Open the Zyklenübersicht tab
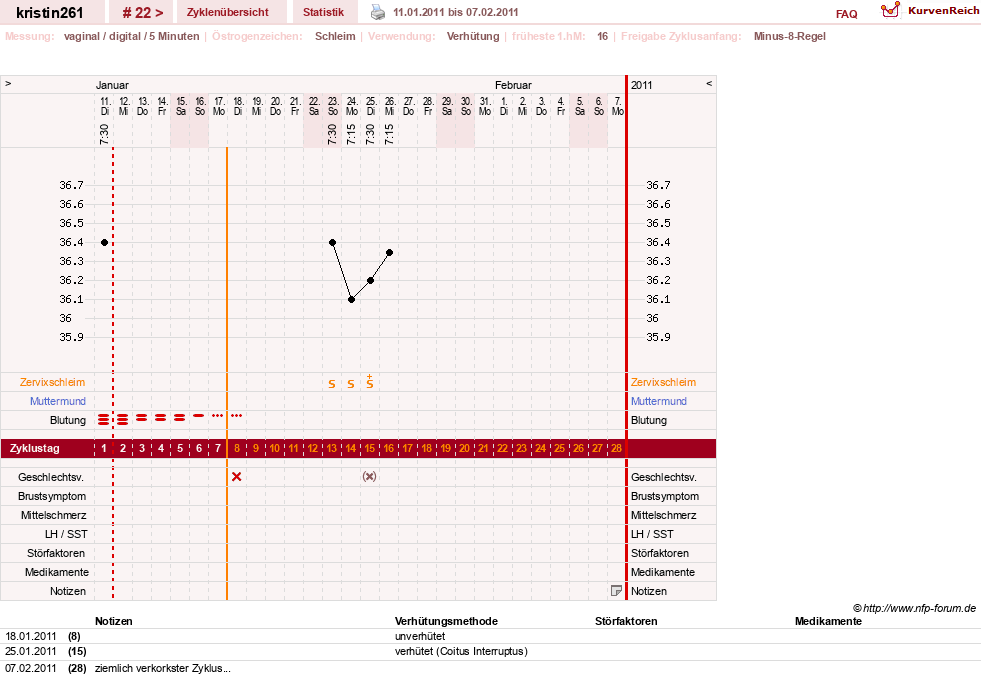 pyautogui.click(x=228, y=12)
